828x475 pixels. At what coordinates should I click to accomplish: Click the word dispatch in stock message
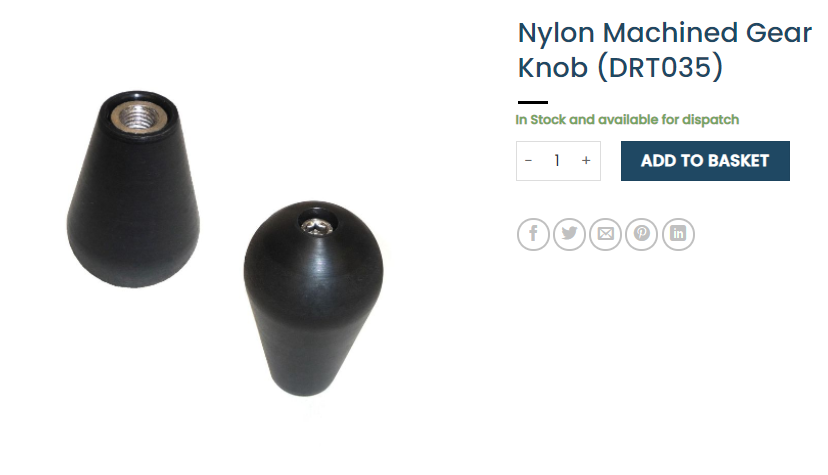point(710,120)
